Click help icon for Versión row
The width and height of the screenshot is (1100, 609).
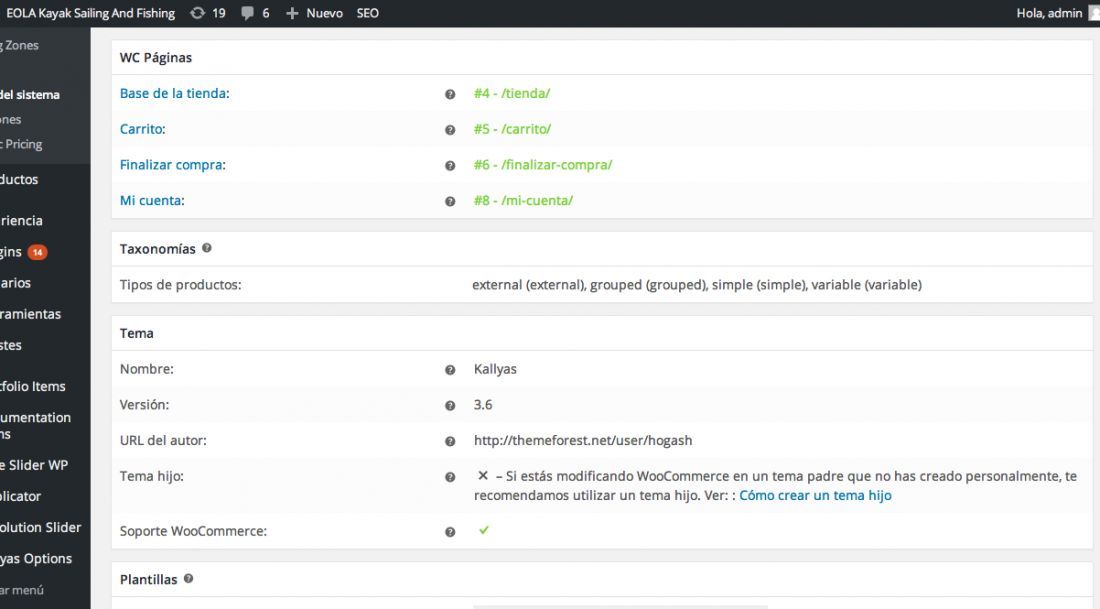pos(450,406)
